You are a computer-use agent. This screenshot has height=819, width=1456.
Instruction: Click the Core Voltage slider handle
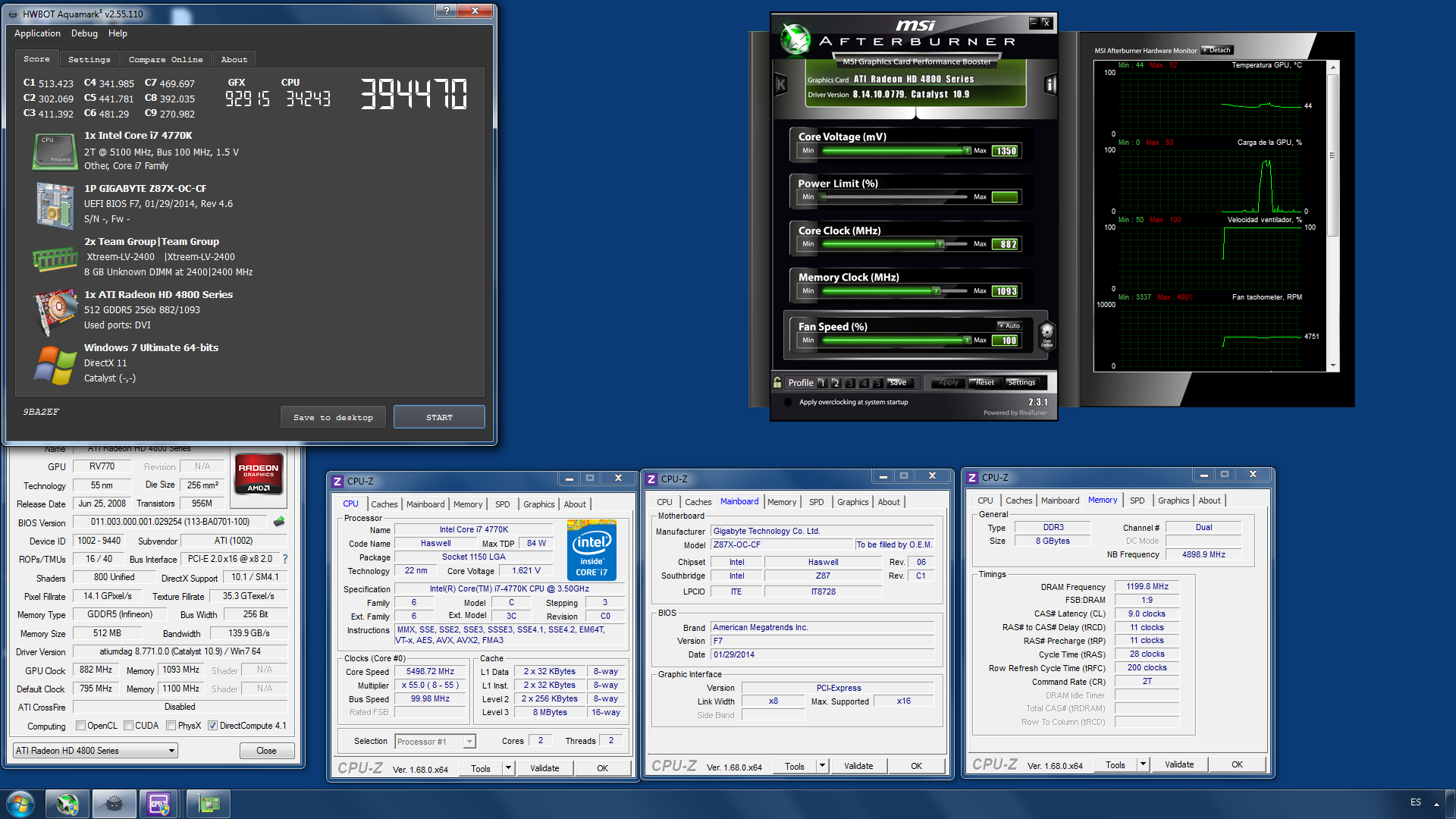967,150
